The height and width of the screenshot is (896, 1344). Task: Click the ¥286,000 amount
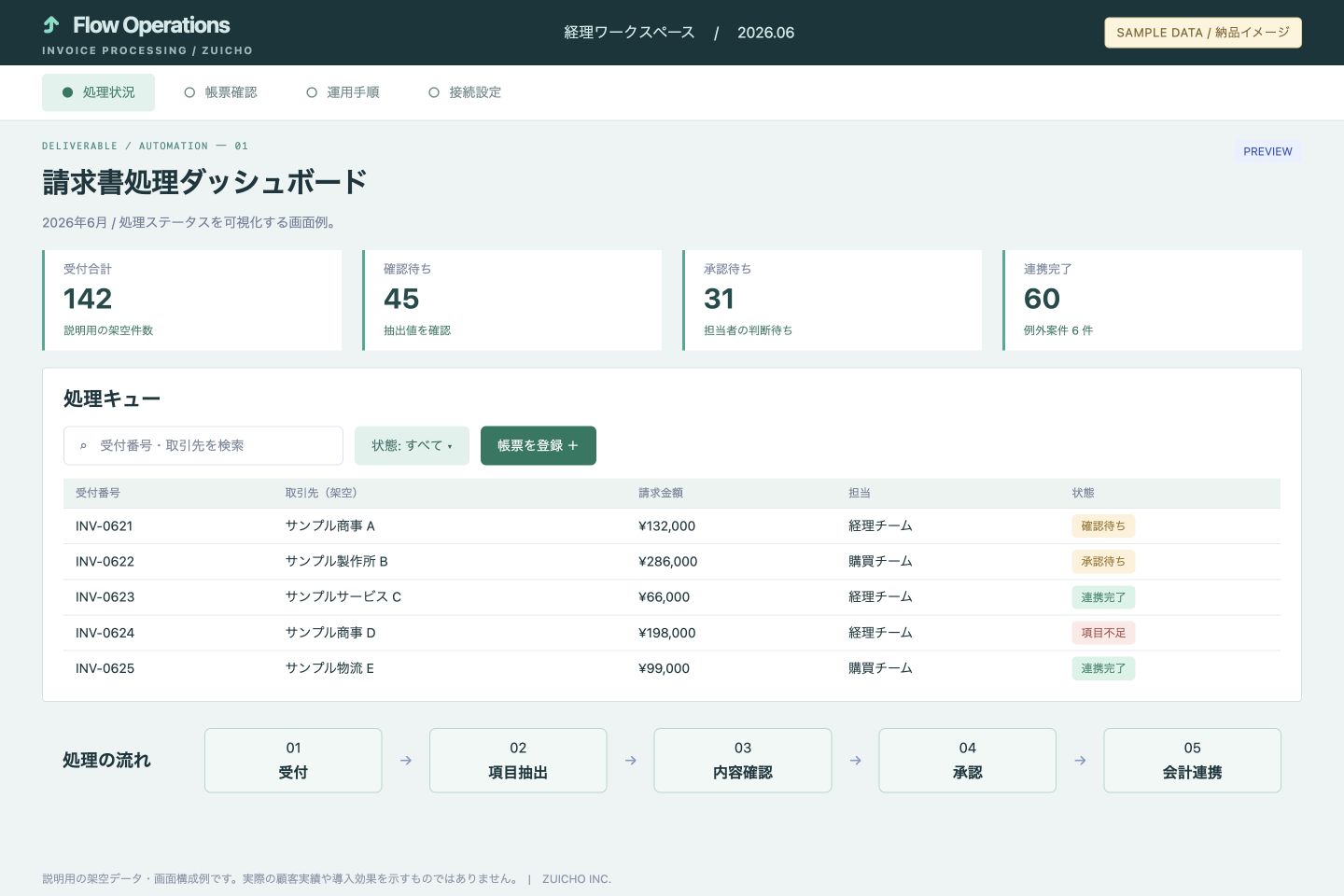click(668, 562)
